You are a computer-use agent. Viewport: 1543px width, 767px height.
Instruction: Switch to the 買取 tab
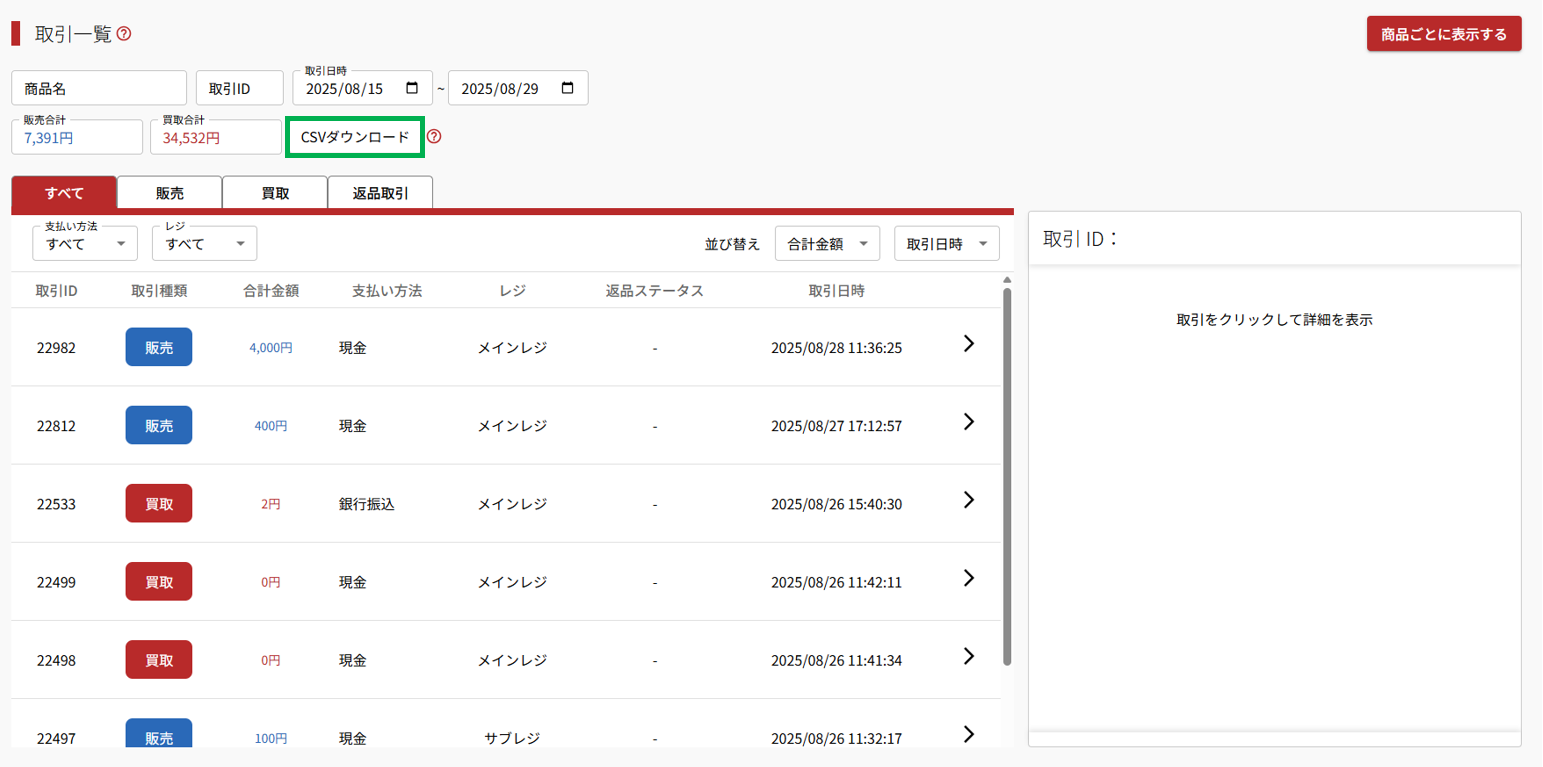[275, 193]
